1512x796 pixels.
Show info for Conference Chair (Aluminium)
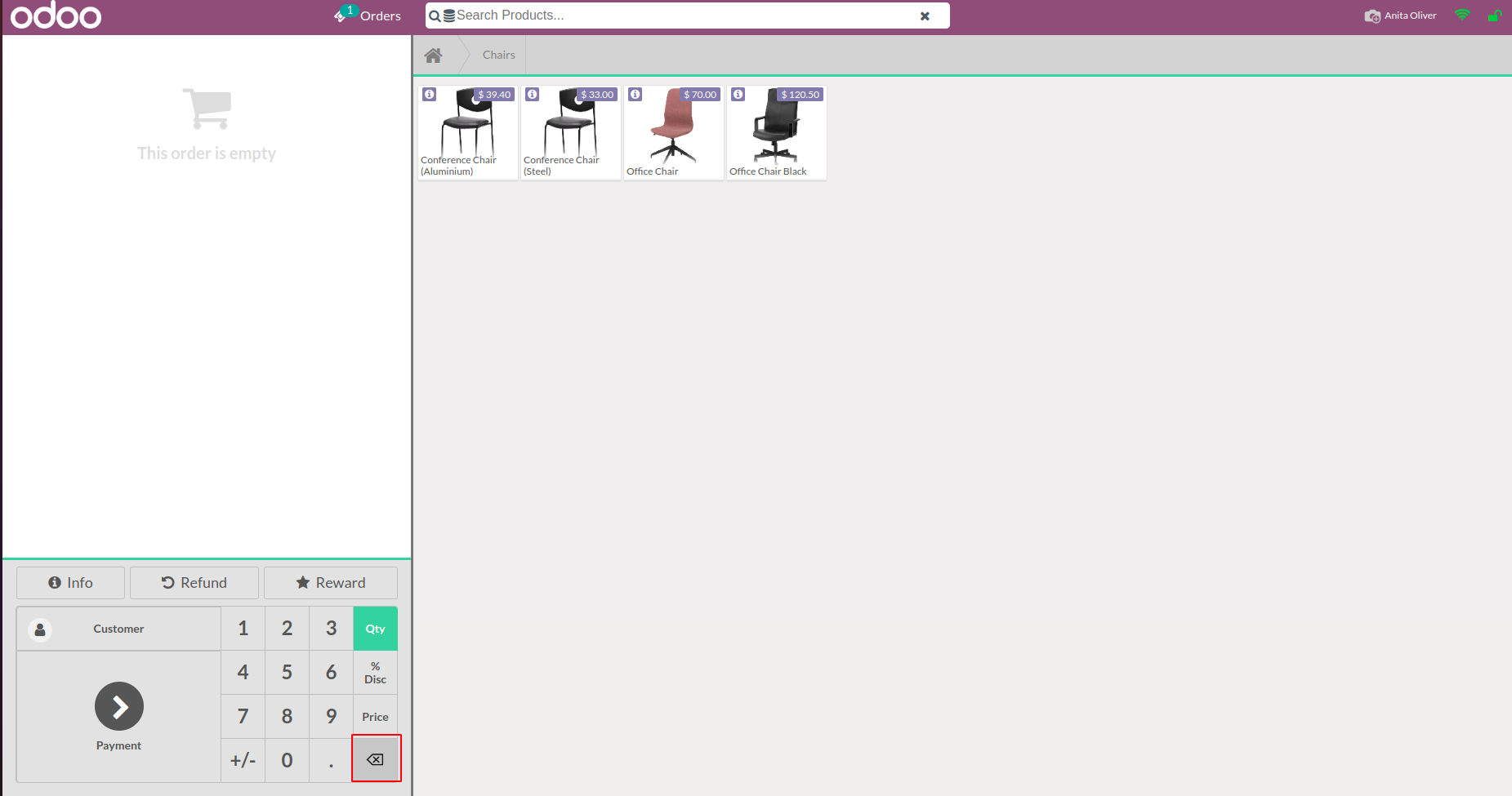[x=430, y=95]
